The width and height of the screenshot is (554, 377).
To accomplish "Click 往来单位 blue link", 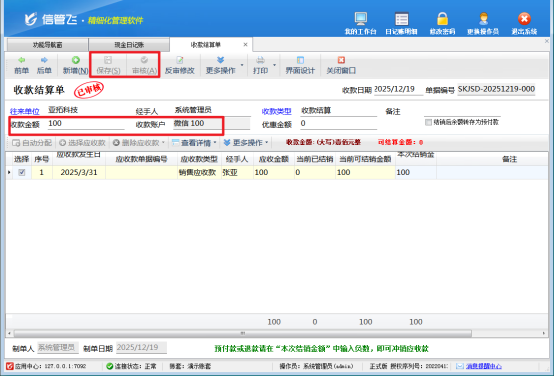I will click(x=24, y=112).
